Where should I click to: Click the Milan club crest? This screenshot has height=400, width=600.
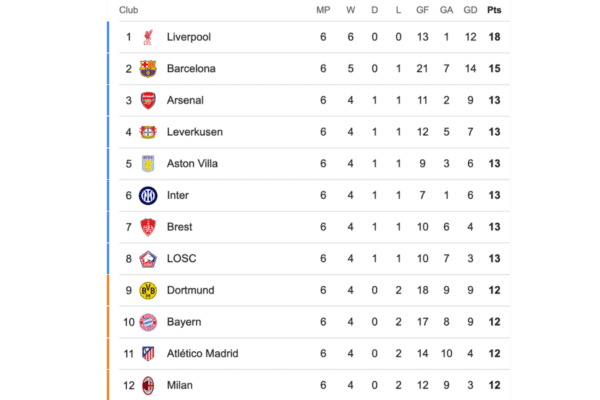(148, 385)
